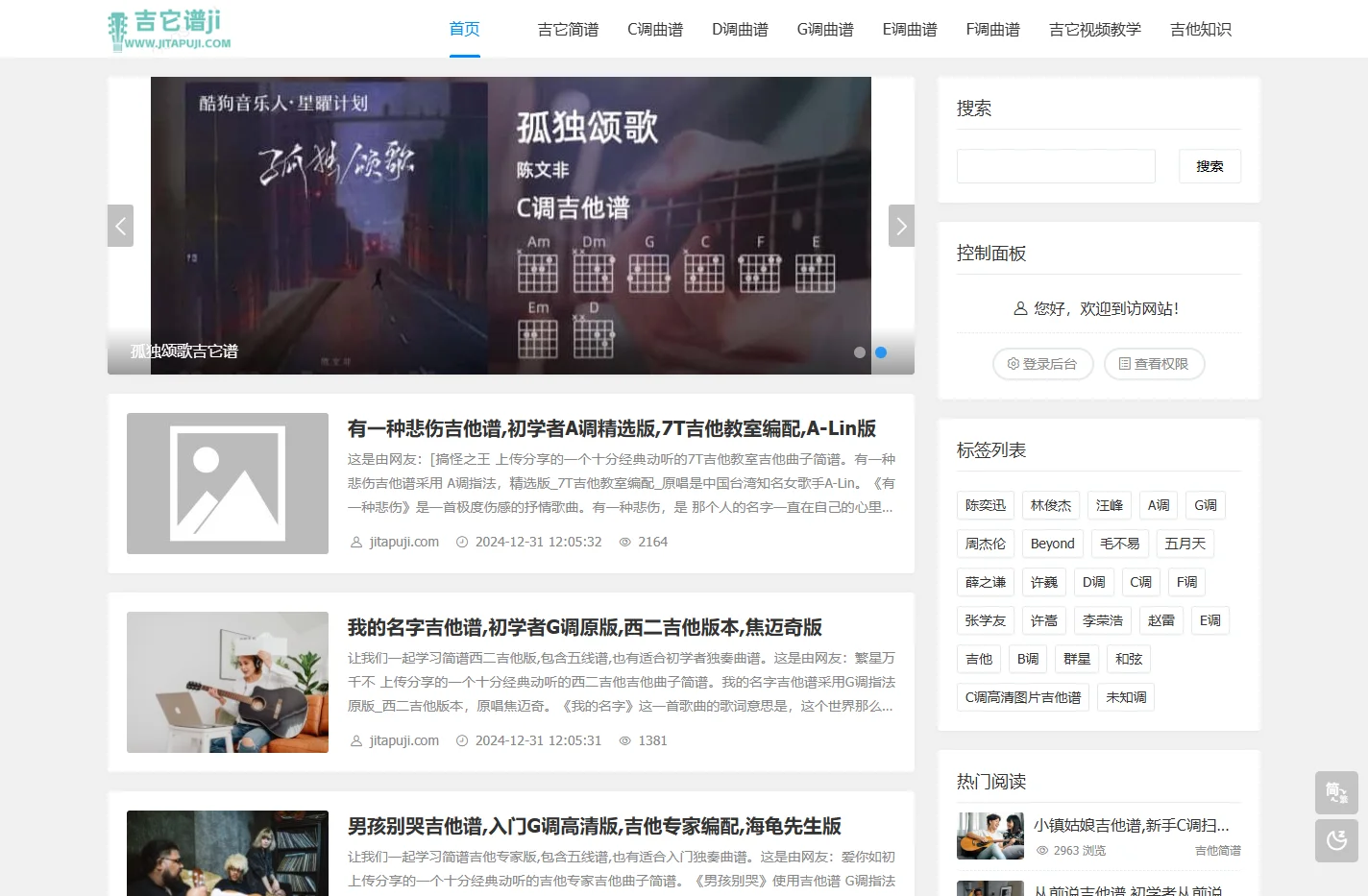Select the 许巍 tag
The image size is (1368, 896).
(x=1044, y=582)
